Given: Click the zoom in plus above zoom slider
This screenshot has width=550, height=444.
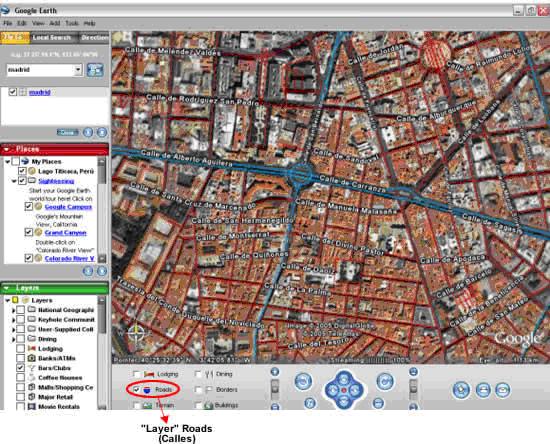Looking at the screenshot, I should pyautogui.click(x=275, y=372).
